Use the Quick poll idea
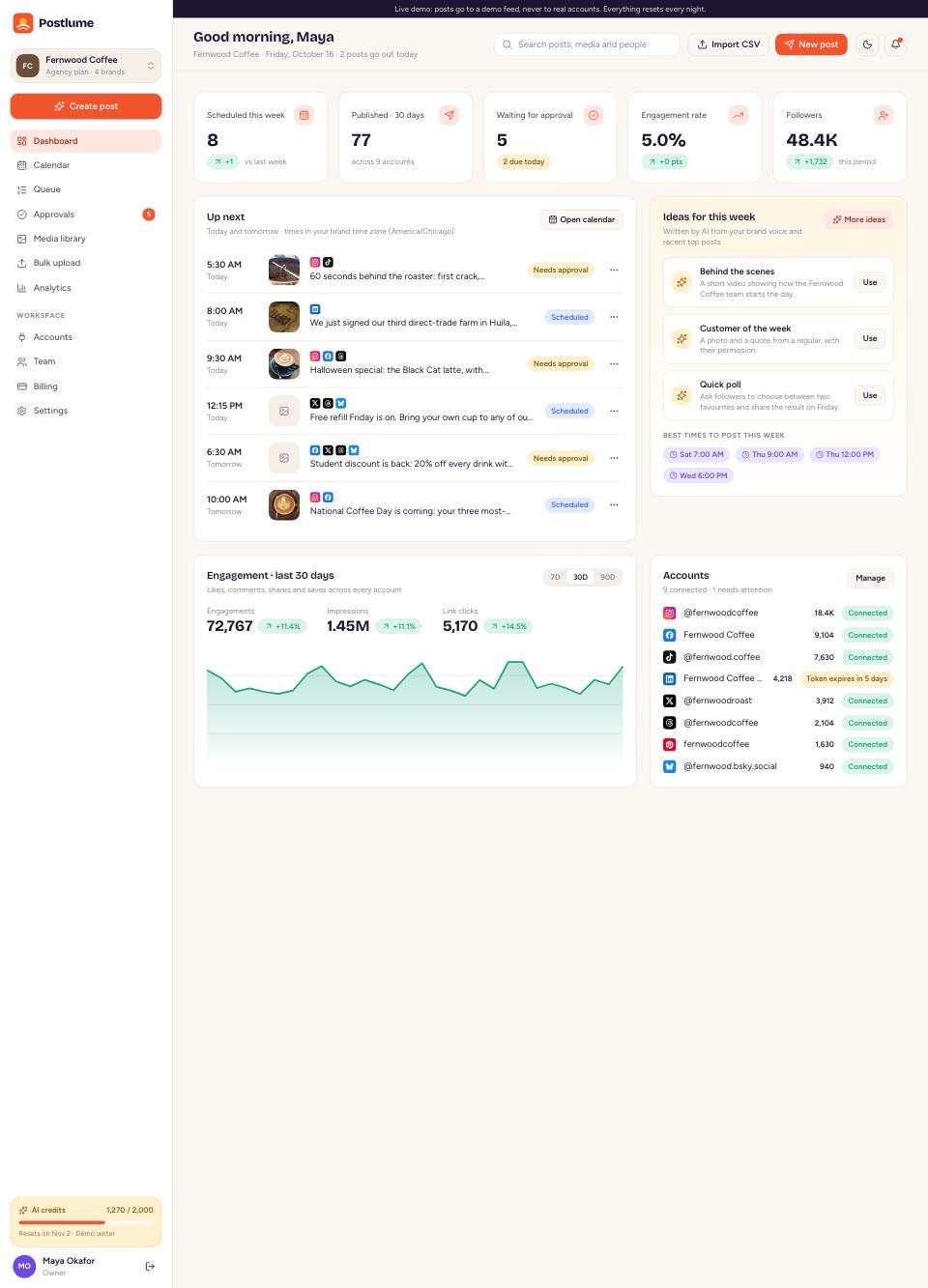The height and width of the screenshot is (1288, 928). click(870, 395)
